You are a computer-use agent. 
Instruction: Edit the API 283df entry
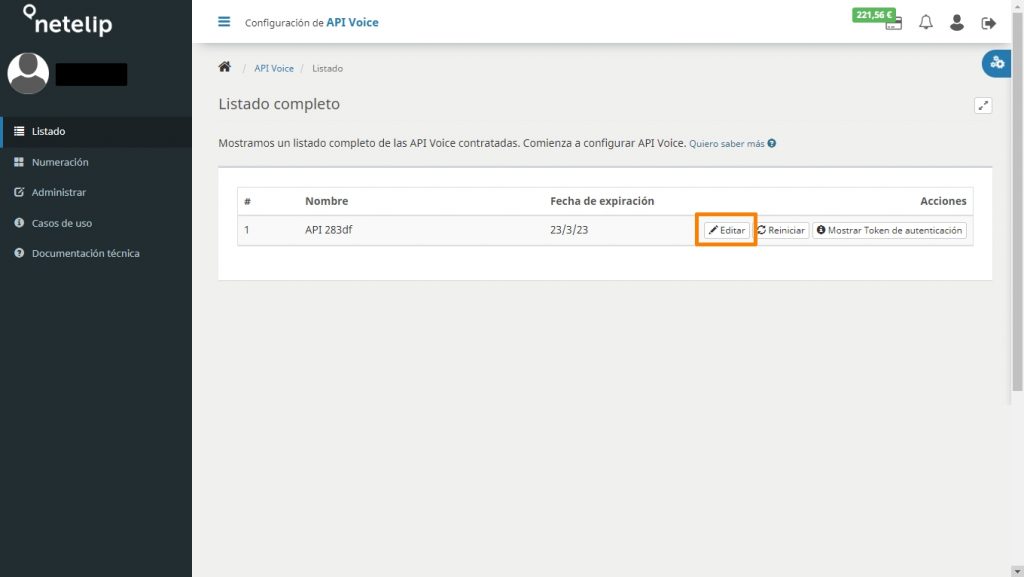pyautogui.click(x=725, y=229)
